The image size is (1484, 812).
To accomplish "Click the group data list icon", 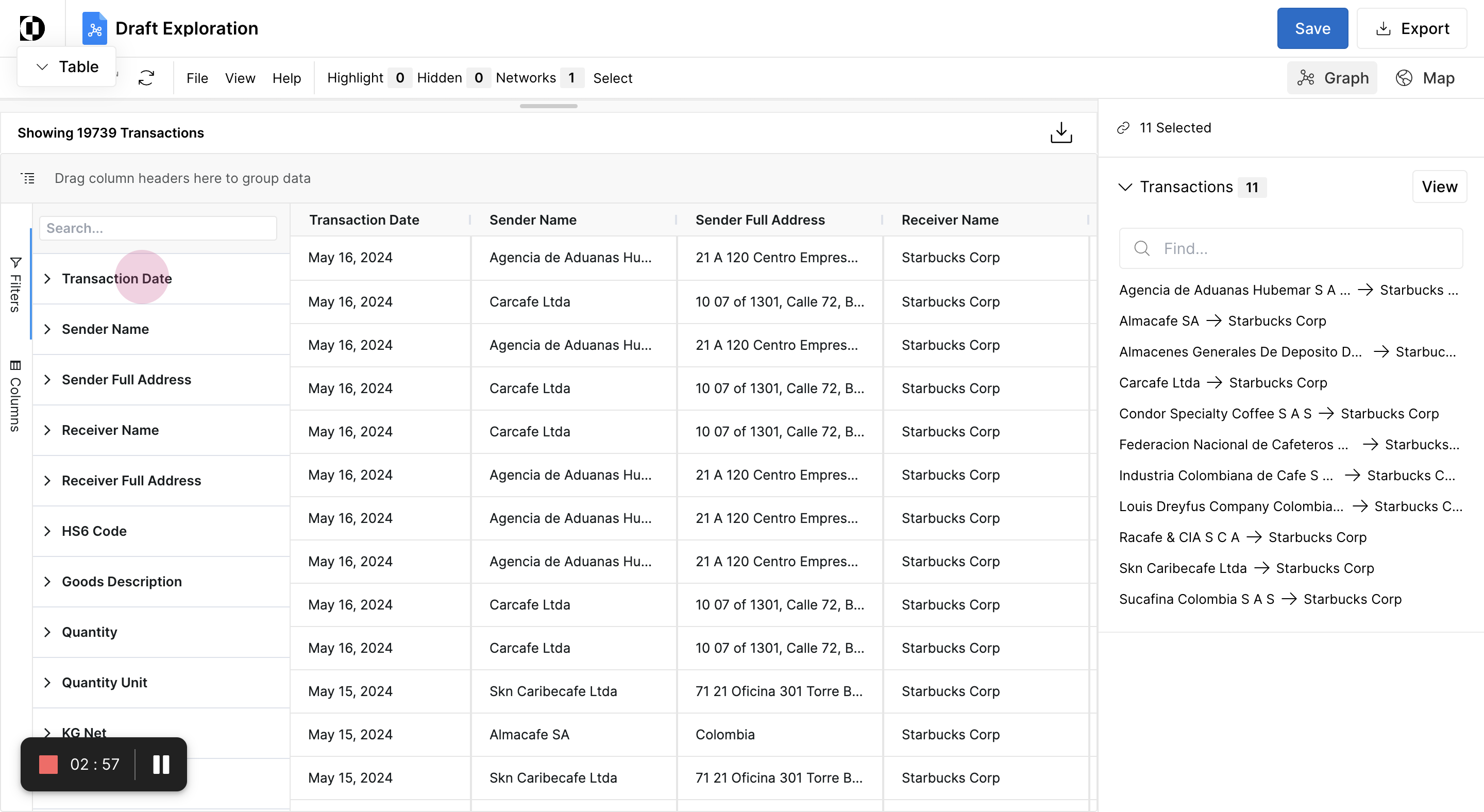I will pos(28,178).
